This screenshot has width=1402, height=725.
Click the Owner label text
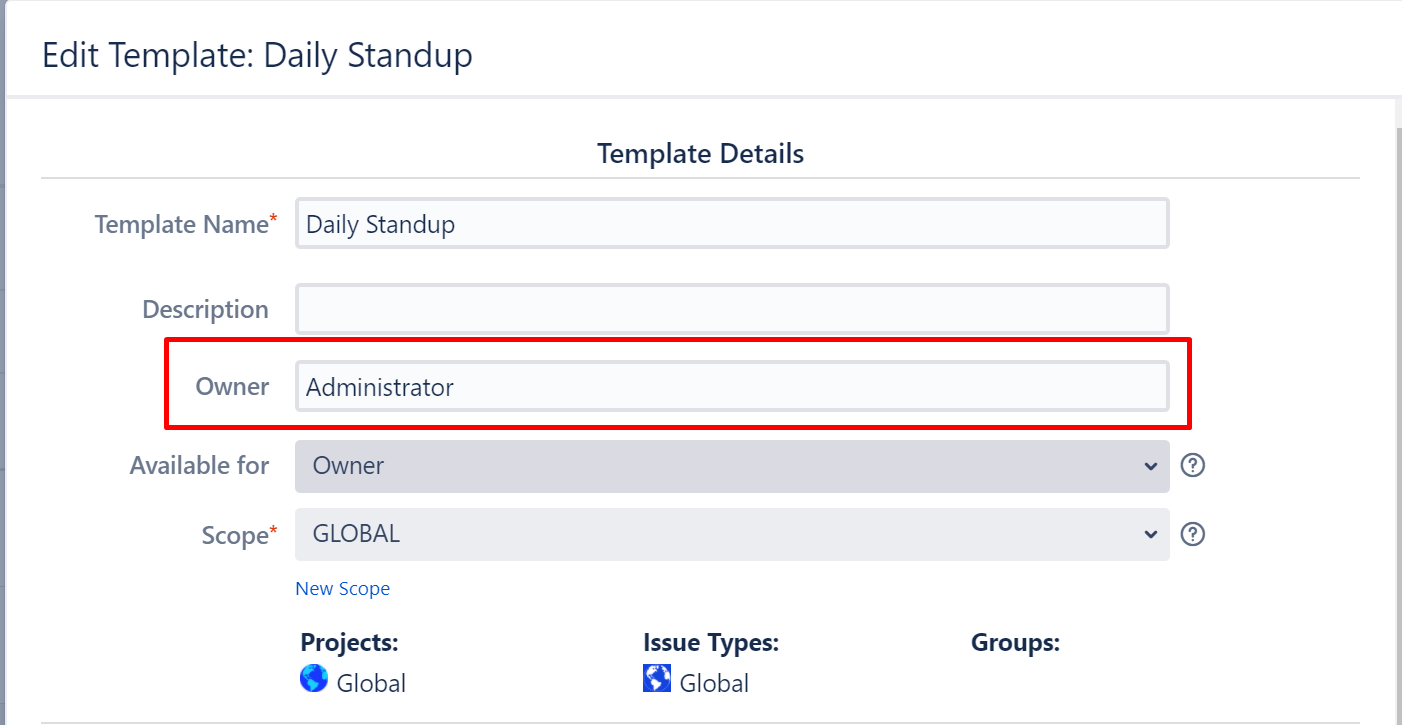point(232,387)
